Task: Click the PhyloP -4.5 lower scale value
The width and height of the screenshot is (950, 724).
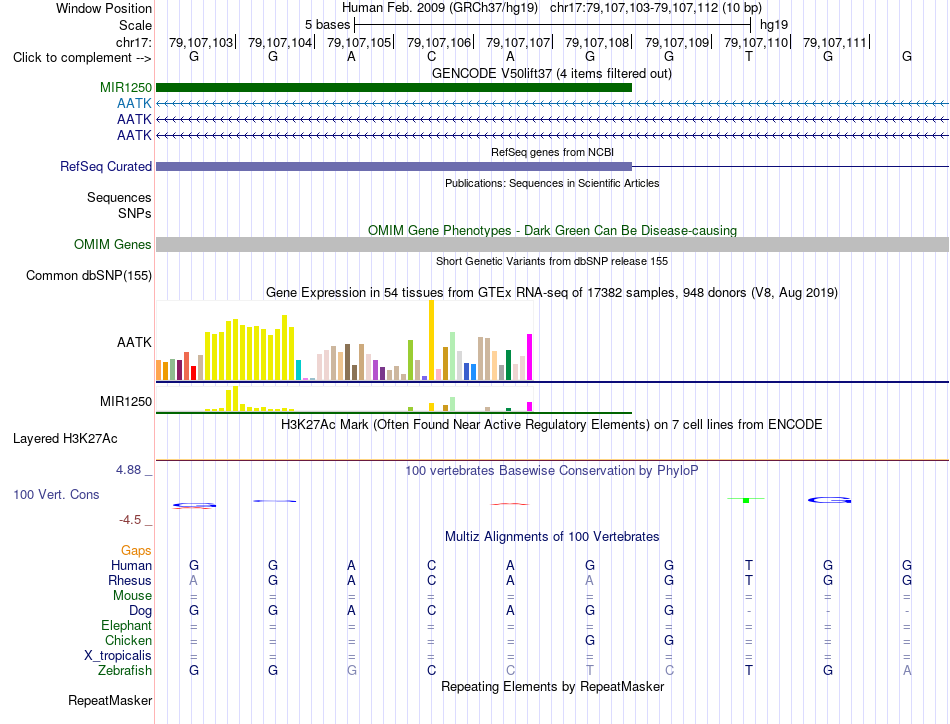Action: click(130, 520)
